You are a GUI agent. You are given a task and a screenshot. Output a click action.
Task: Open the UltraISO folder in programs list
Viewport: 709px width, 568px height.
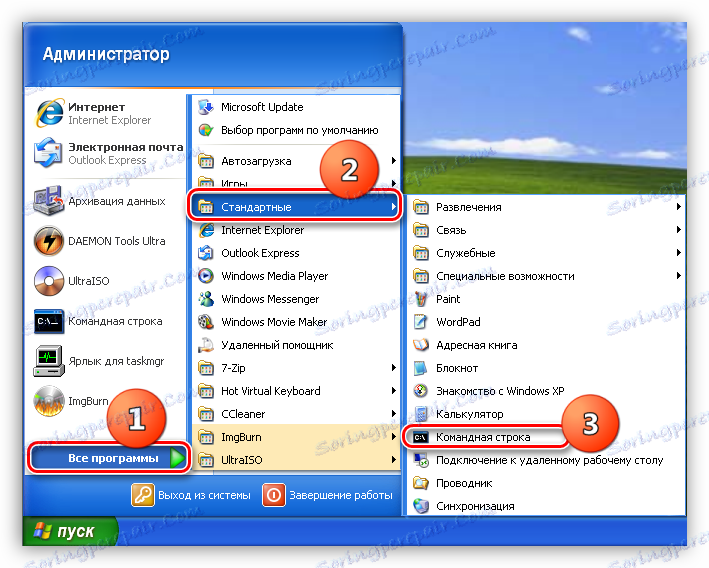point(296,460)
